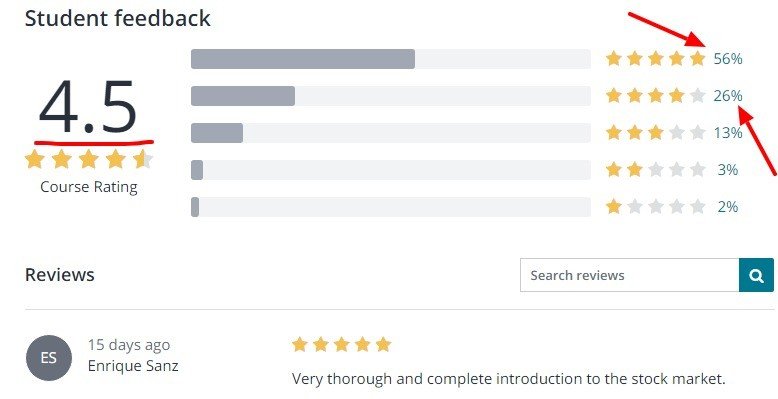Filter reviews by 56% link
Viewport: 778px width, 399px height.
[x=728, y=59]
